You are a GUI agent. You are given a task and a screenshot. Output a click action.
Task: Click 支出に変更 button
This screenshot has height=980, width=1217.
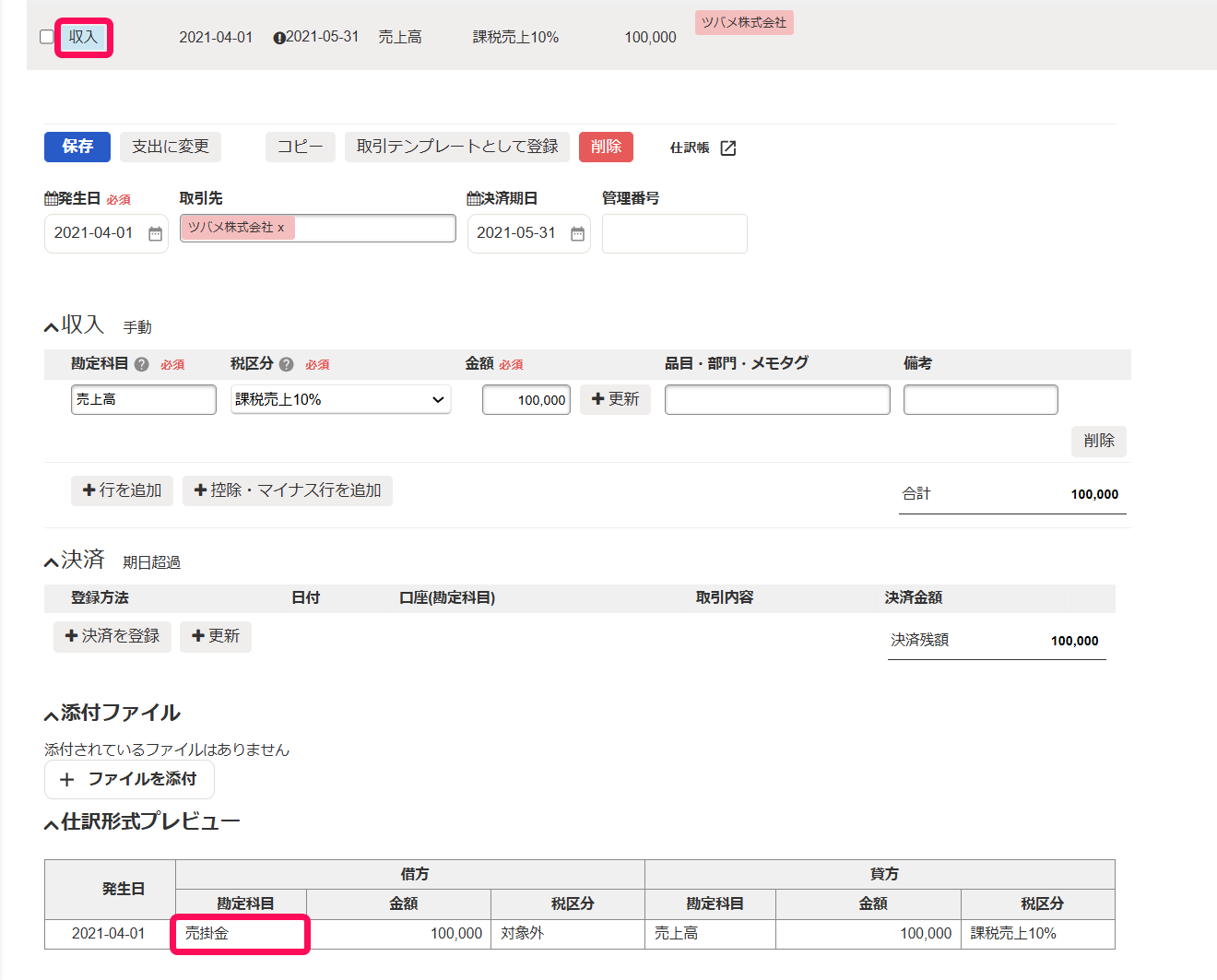point(171,147)
